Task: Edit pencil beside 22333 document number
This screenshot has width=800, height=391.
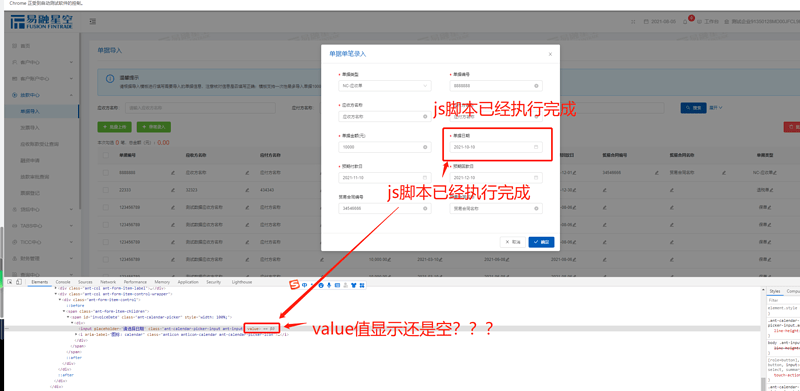Action: tap(173, 190)
